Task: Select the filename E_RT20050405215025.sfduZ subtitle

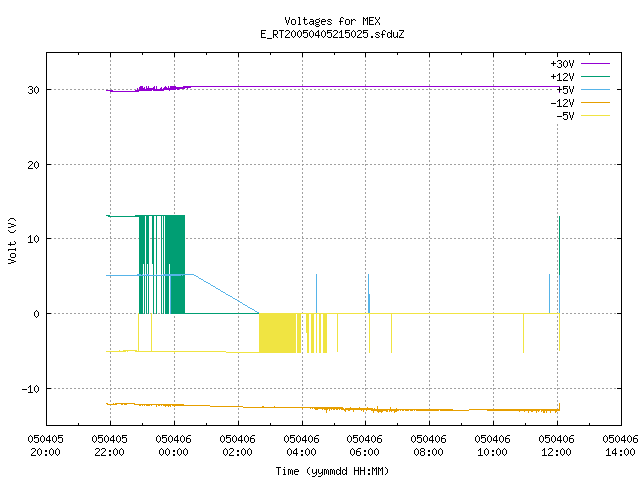Action: coord(332,34)
